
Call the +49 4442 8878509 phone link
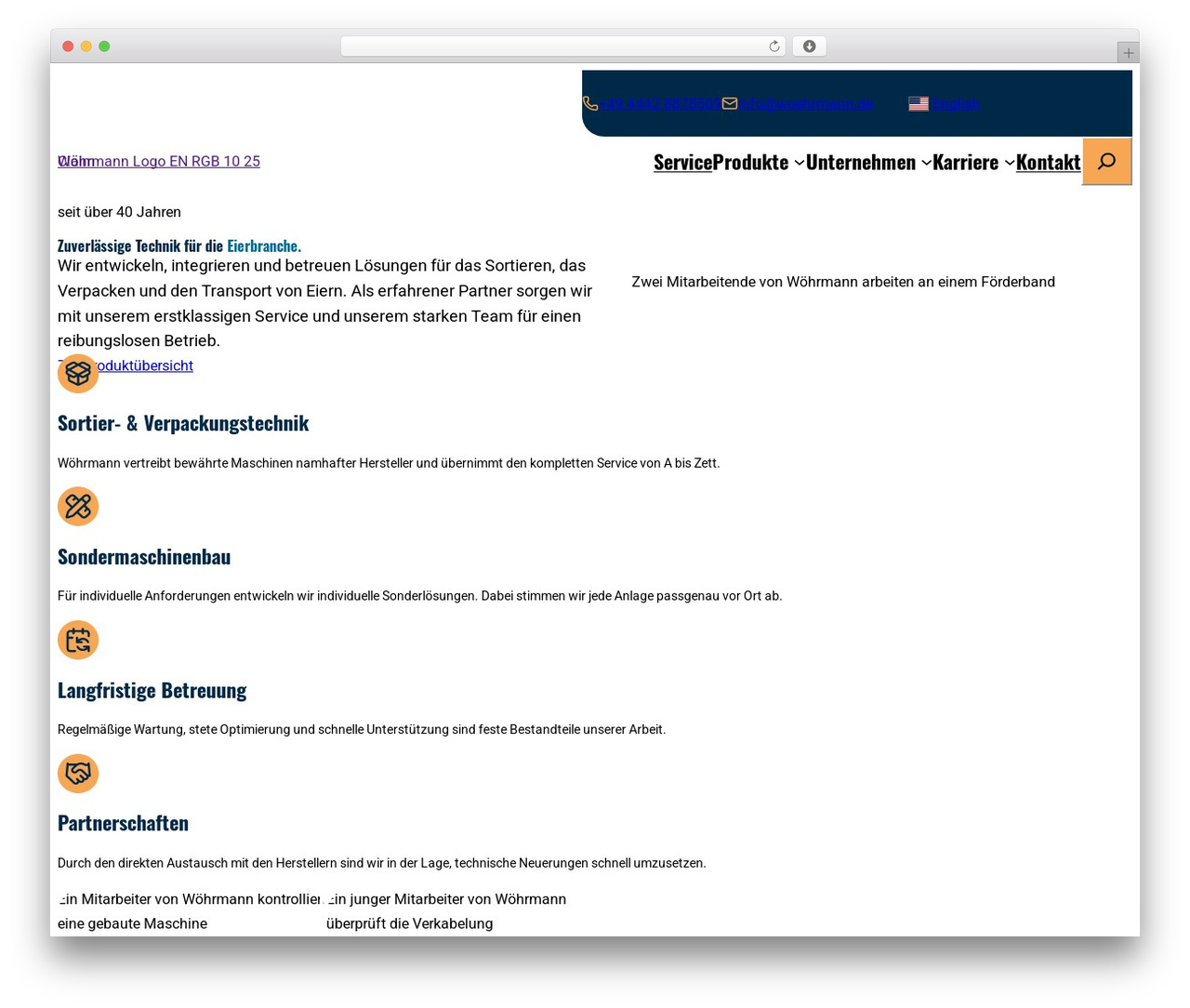(x=659, y=103)
